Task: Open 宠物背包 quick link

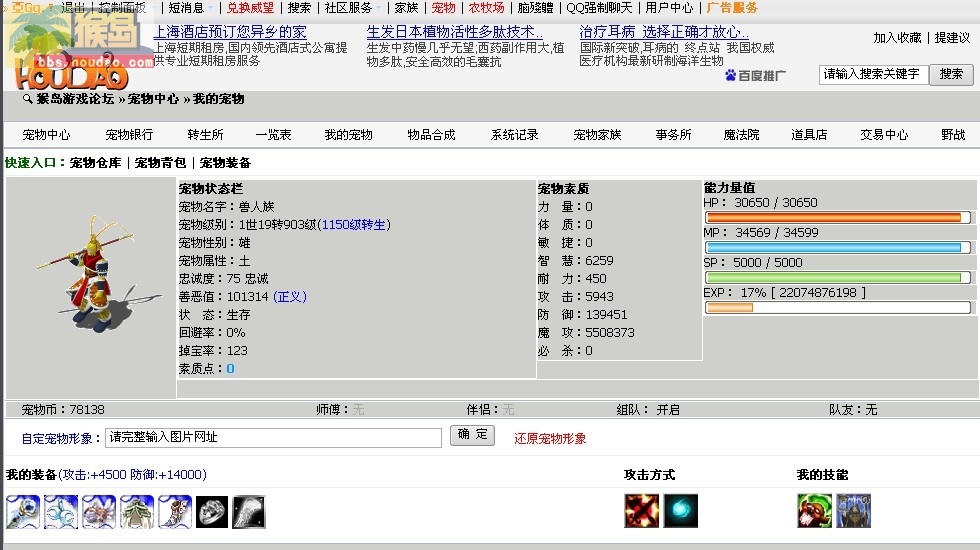Action: 160,162
